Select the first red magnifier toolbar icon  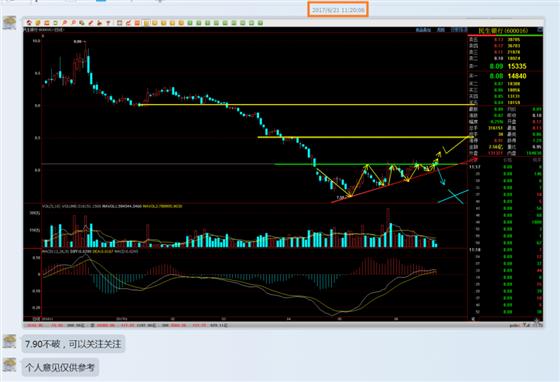pyautogui.click(x=64, y=23)
